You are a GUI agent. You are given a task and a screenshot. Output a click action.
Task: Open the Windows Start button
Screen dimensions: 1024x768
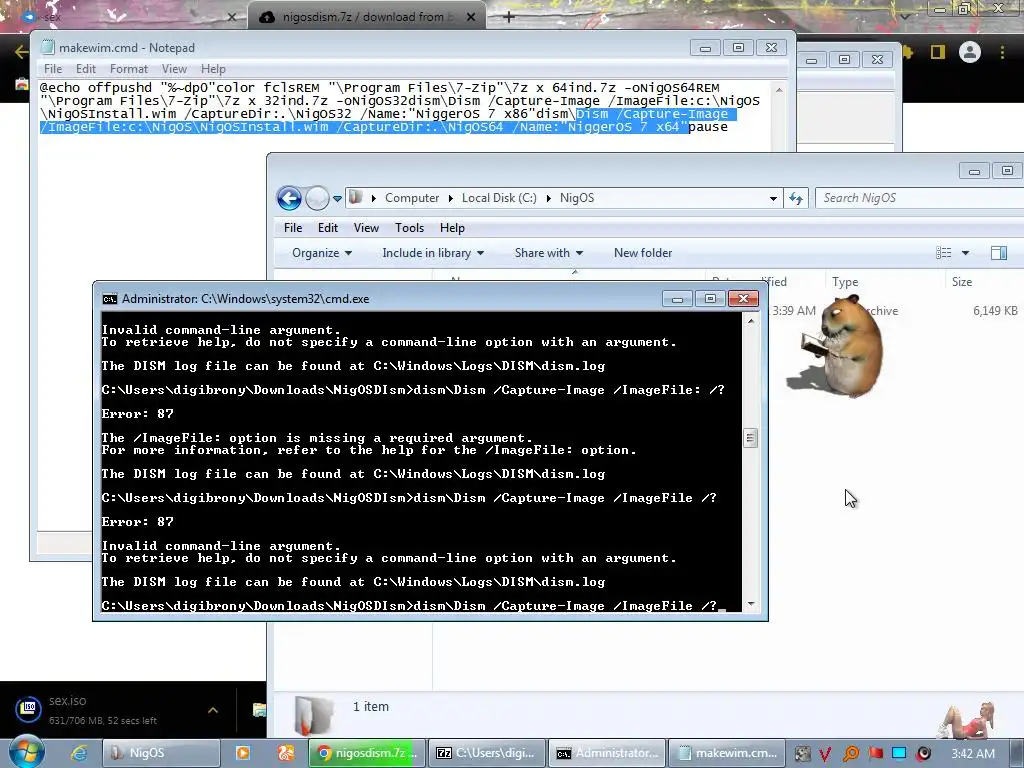(26, 752)
